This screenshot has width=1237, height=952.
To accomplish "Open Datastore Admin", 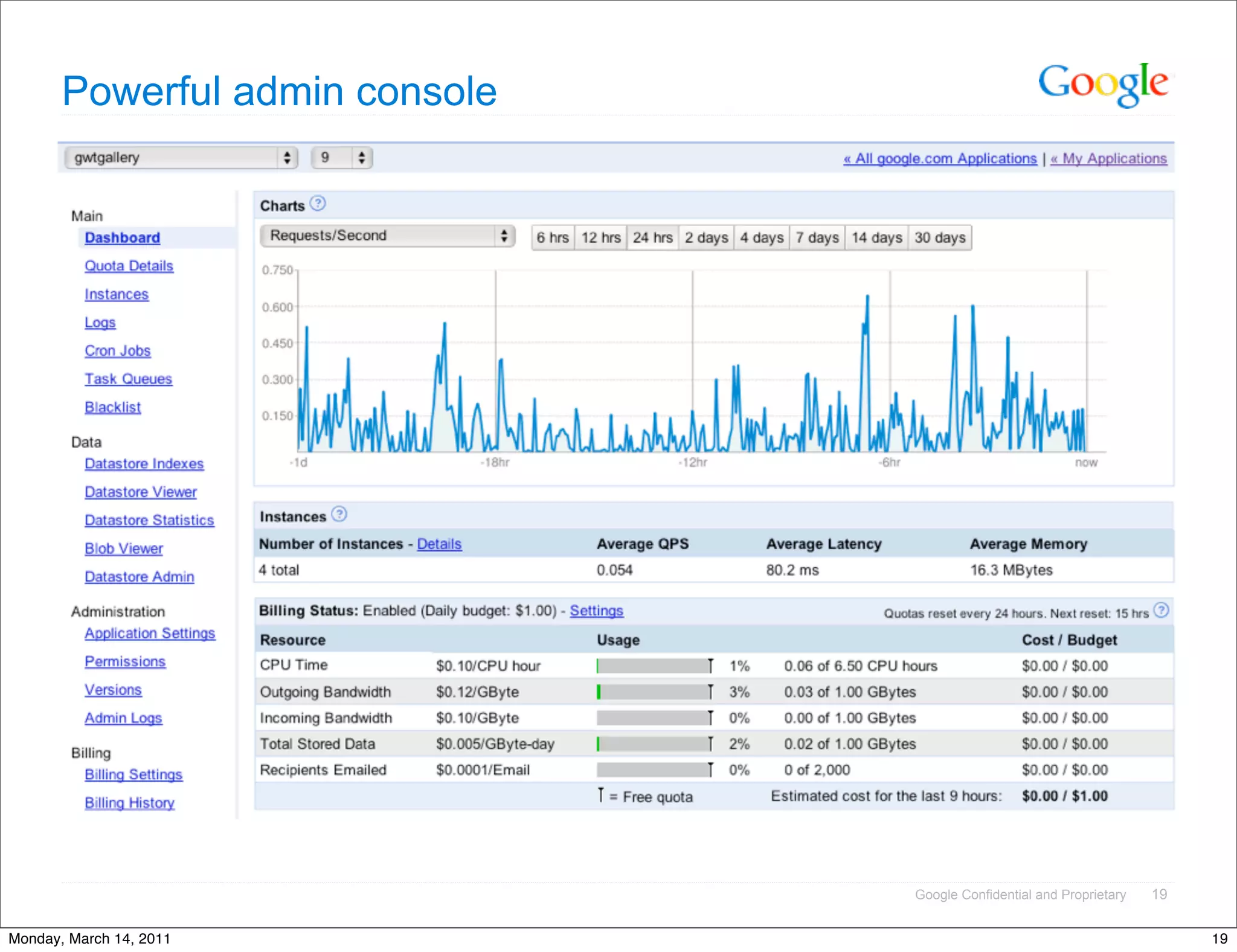I will 140,577.
